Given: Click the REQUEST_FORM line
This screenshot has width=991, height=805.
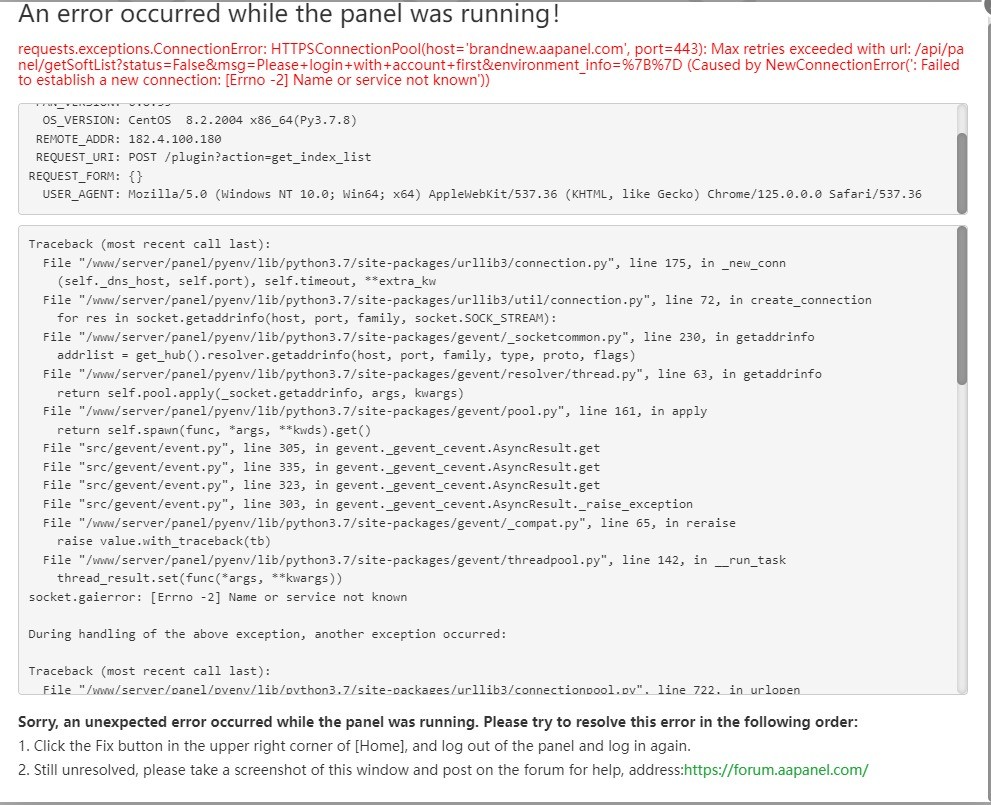Looking at the screenshot, I should point(86,176).
